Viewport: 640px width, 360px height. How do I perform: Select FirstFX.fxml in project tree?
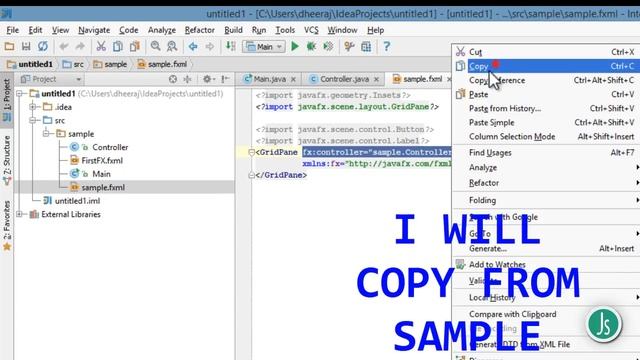(x=97, y=161)
